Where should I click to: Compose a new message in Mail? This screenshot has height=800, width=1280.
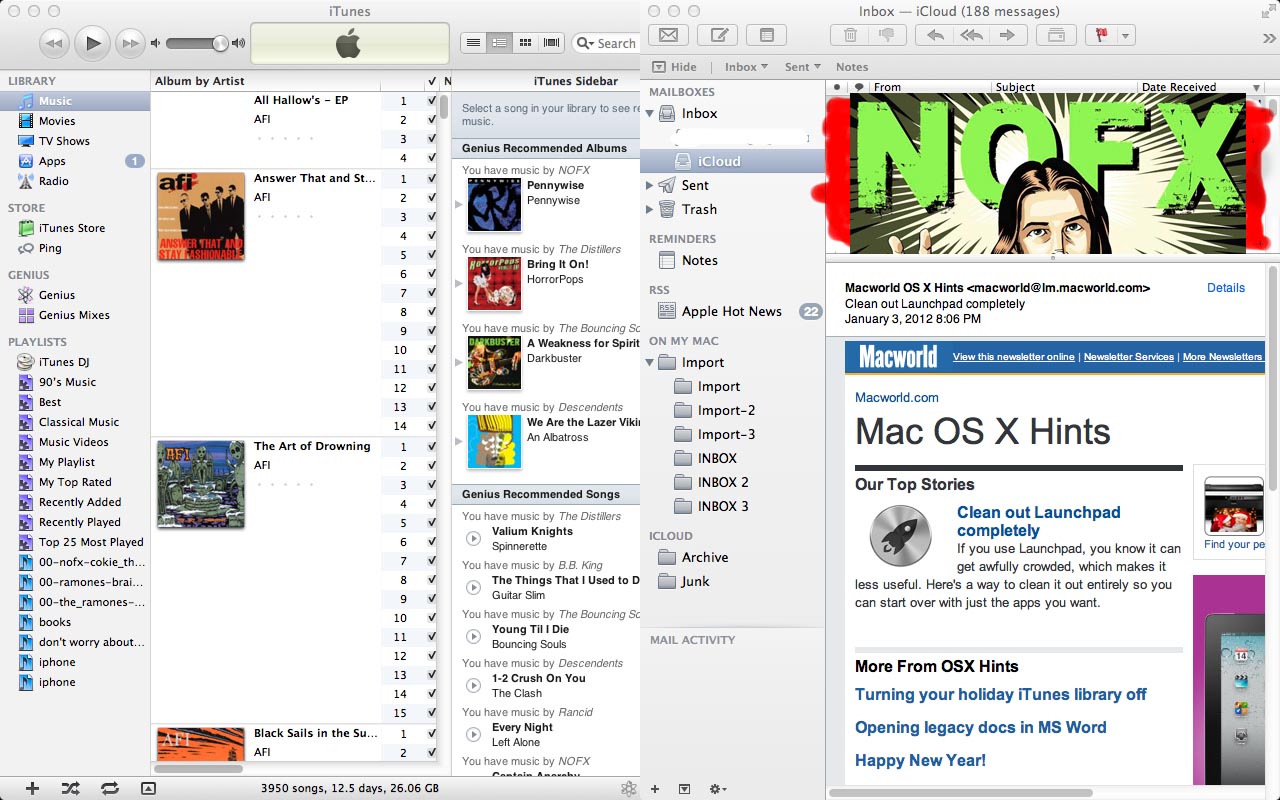tap(717, 36)
